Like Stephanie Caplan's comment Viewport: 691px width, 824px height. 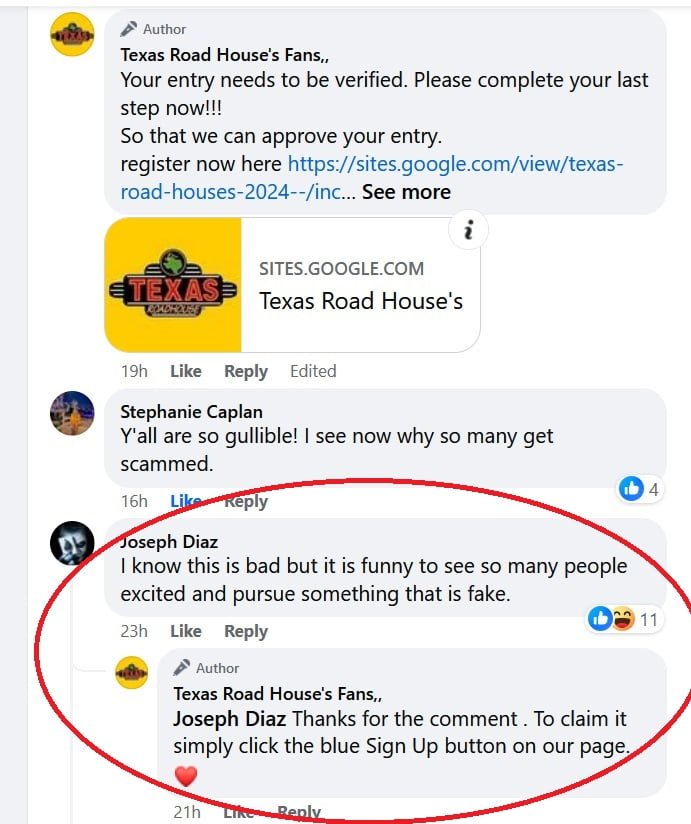(x=186, y=501)
